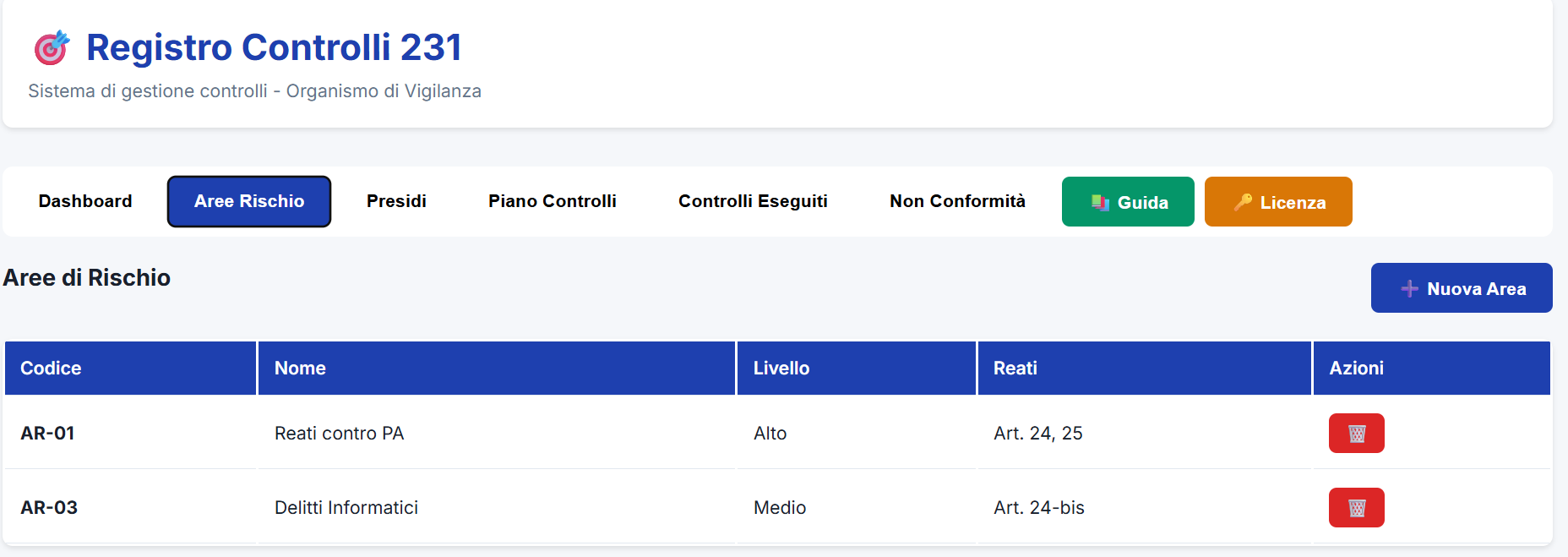This screenshot has height=557, width=1568.
Task: Open Guida via the book icon
Action: 1099,203
